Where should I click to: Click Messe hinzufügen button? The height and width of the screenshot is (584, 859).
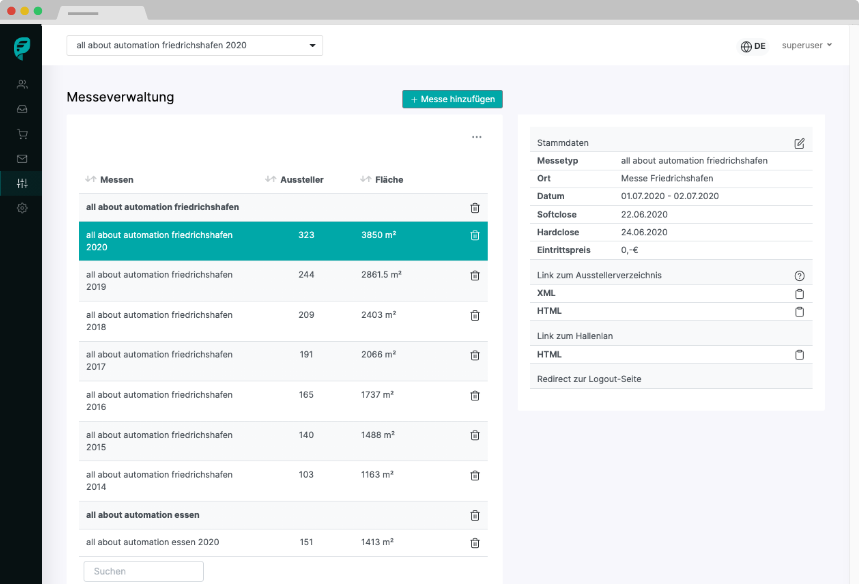point(453,99)
